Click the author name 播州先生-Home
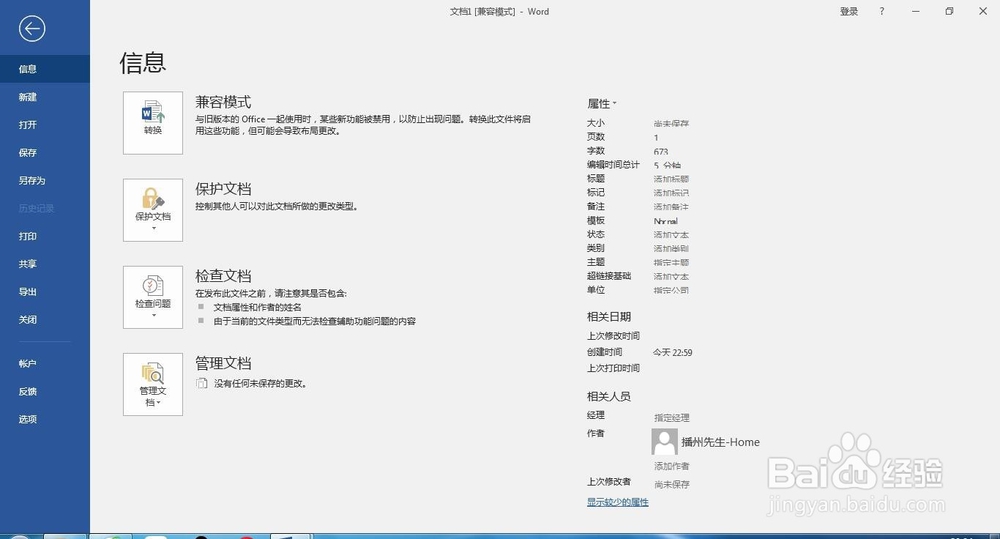This screenshot has height=539, width=1000. point(721,442)
